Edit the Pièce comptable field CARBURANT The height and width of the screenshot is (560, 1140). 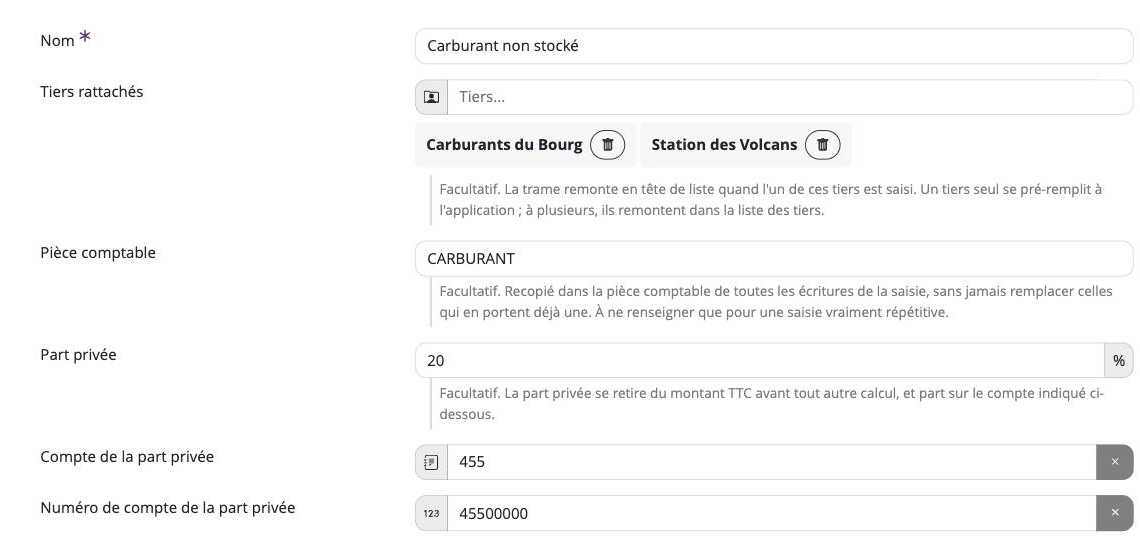(x=774, y=259)
